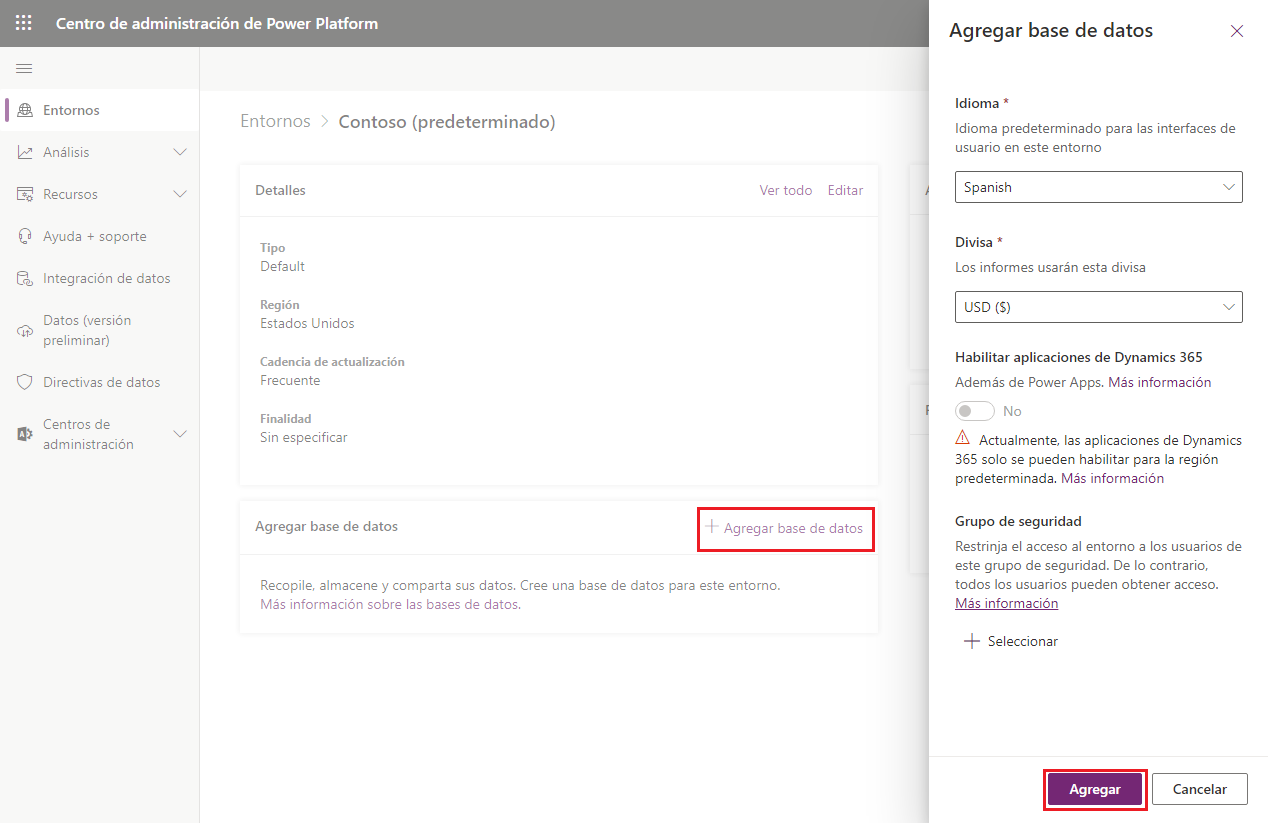Click the Directivas de datos shield icon
1268x823 pixels.
pyautogui.click(x=25, y=382)
